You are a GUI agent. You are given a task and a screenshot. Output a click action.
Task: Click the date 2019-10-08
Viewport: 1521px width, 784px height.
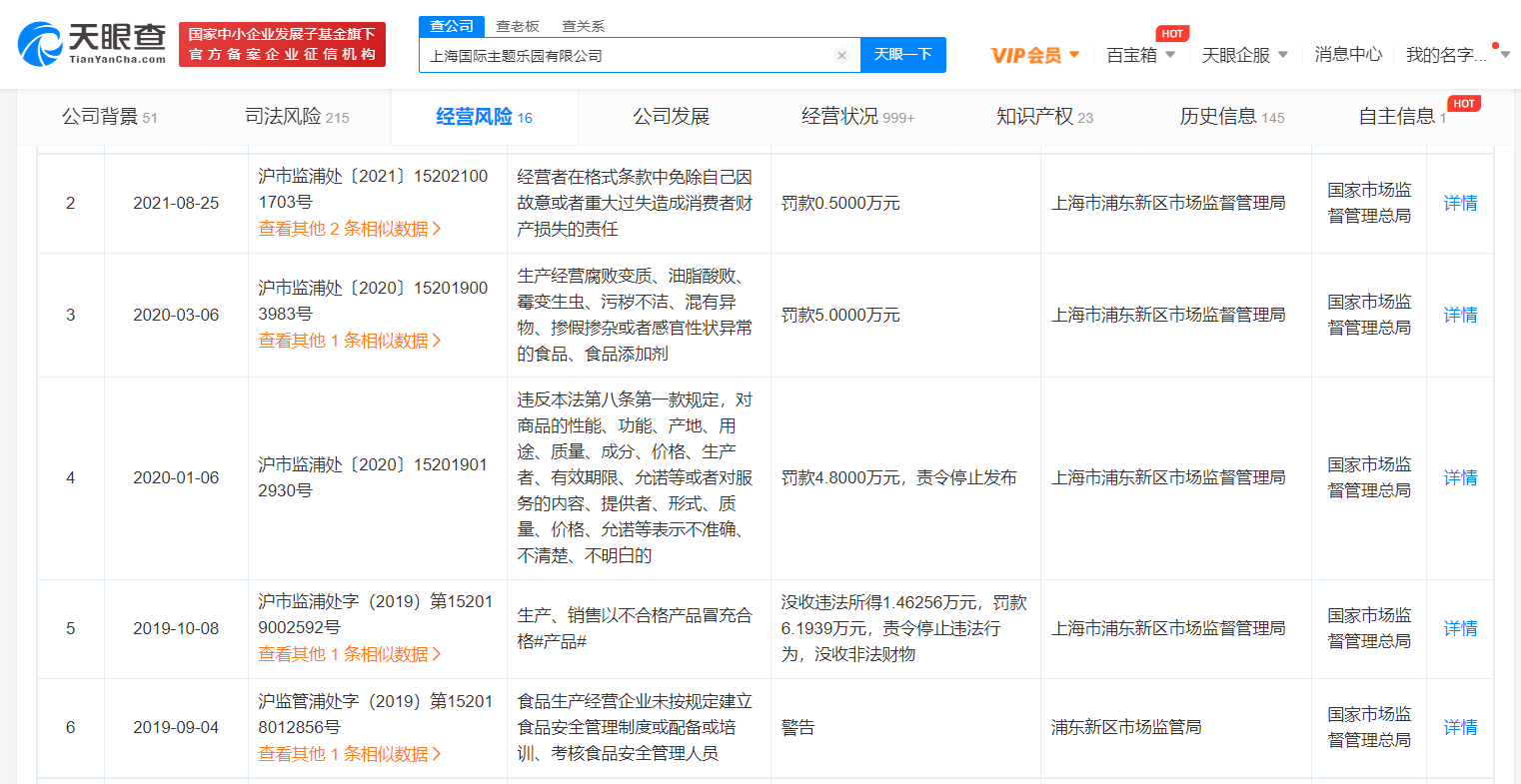pyautogui.click(x=176, y=628)
